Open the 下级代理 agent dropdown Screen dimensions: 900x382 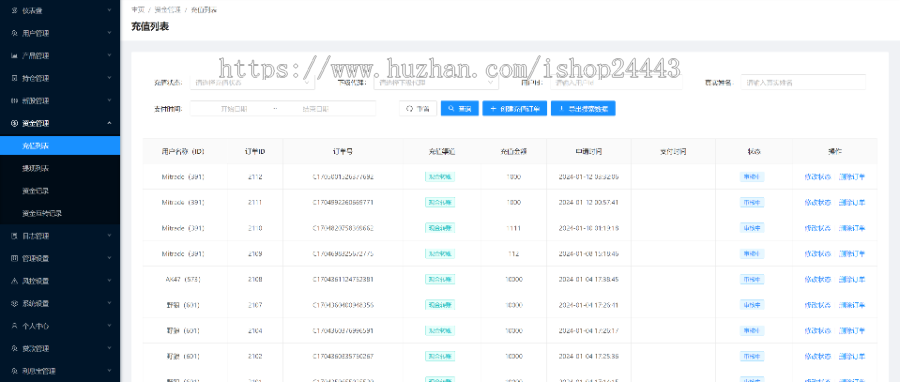(436, 83)
